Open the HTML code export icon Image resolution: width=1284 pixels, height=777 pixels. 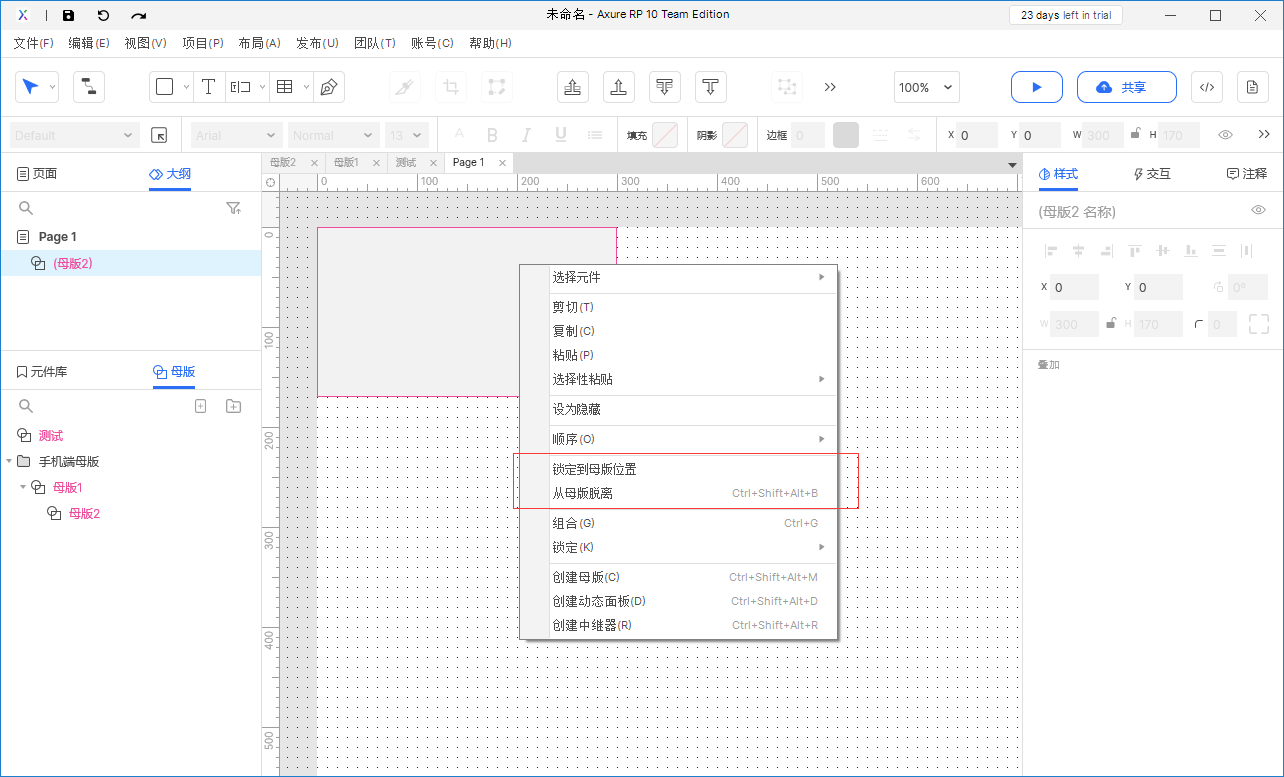1206,87
